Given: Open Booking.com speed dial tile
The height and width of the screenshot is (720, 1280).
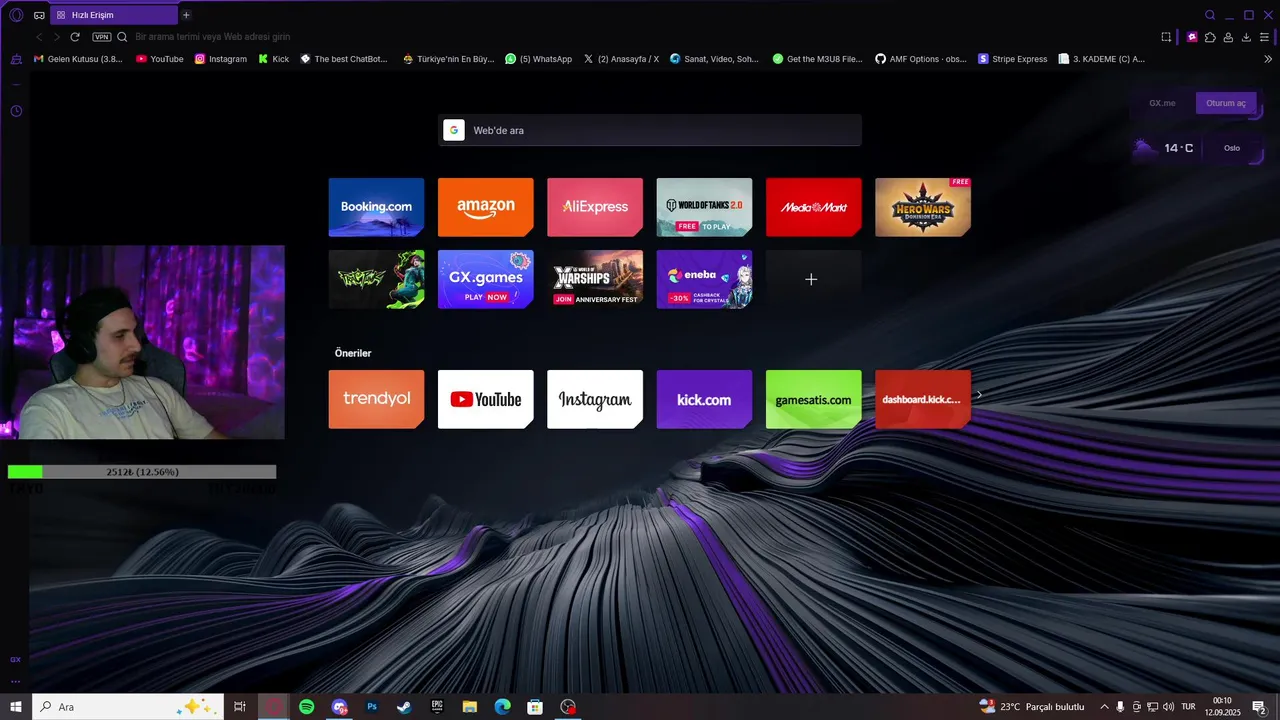Looking at the screenshot, I should tap(376, 207).
